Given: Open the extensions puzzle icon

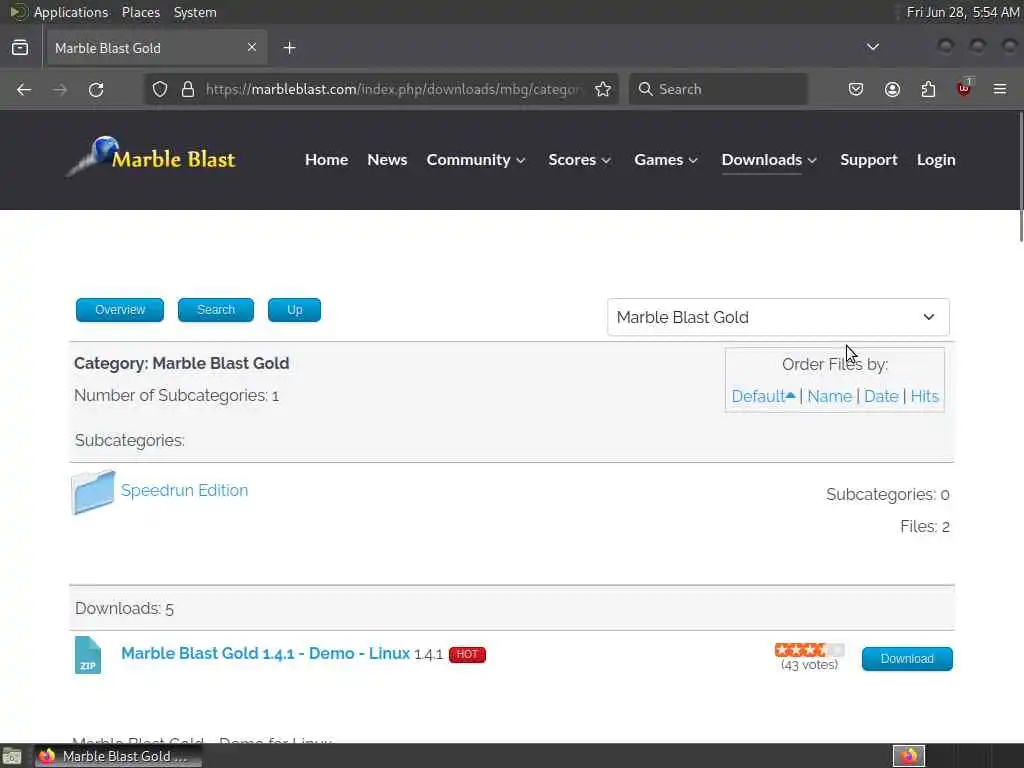Looking at the screenshot, I should (x=928, y=89).
